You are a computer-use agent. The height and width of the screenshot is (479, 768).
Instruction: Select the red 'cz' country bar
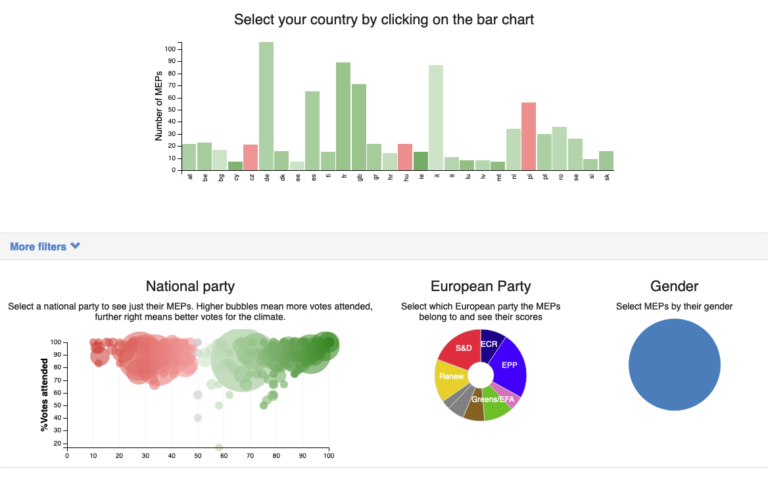(x=251, y=157)
